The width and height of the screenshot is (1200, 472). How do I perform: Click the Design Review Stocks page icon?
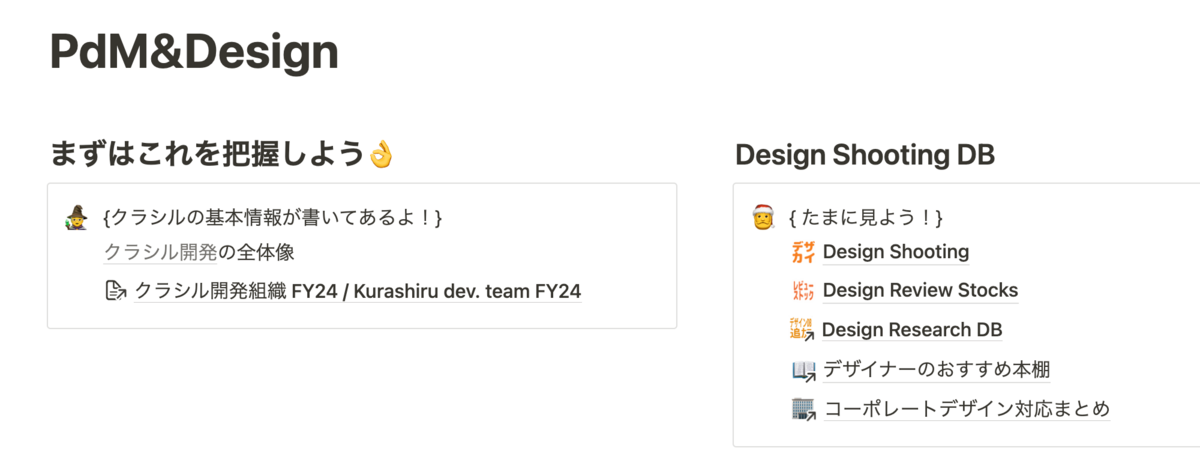(x=803, y=291)
